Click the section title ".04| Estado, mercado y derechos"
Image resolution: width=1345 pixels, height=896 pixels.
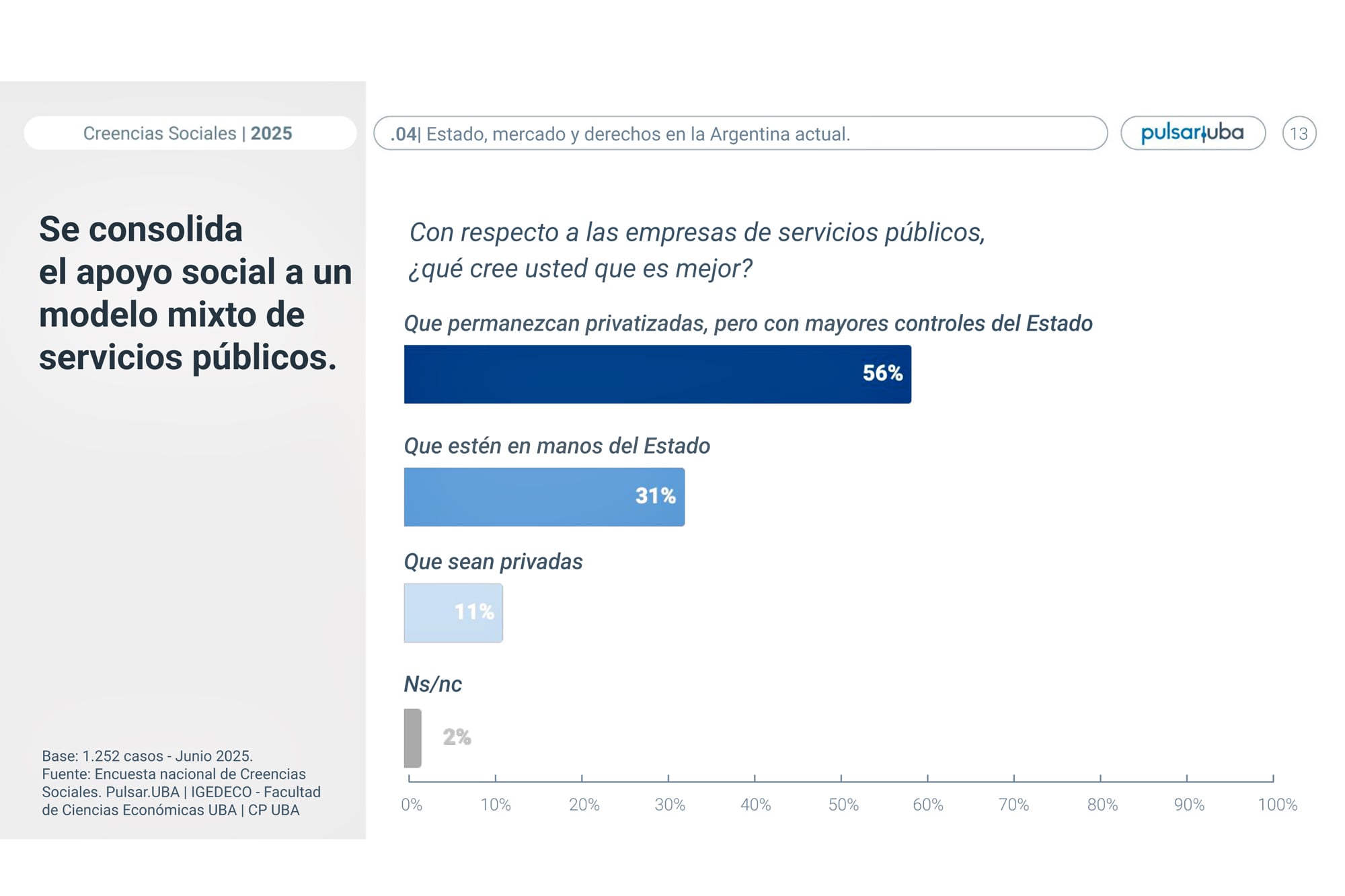pos(620,134)
